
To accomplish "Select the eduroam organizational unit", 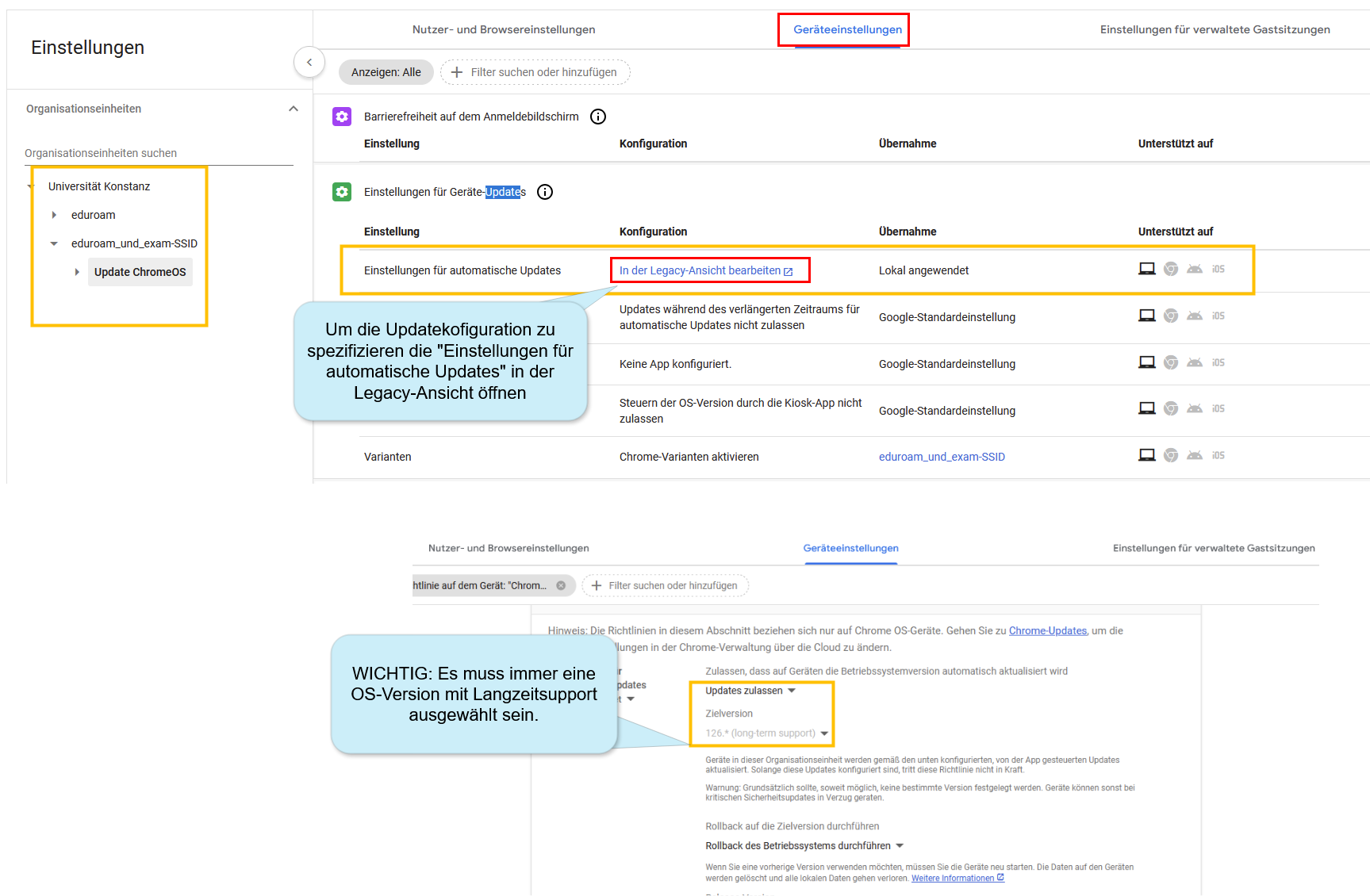I will (94, 215).
